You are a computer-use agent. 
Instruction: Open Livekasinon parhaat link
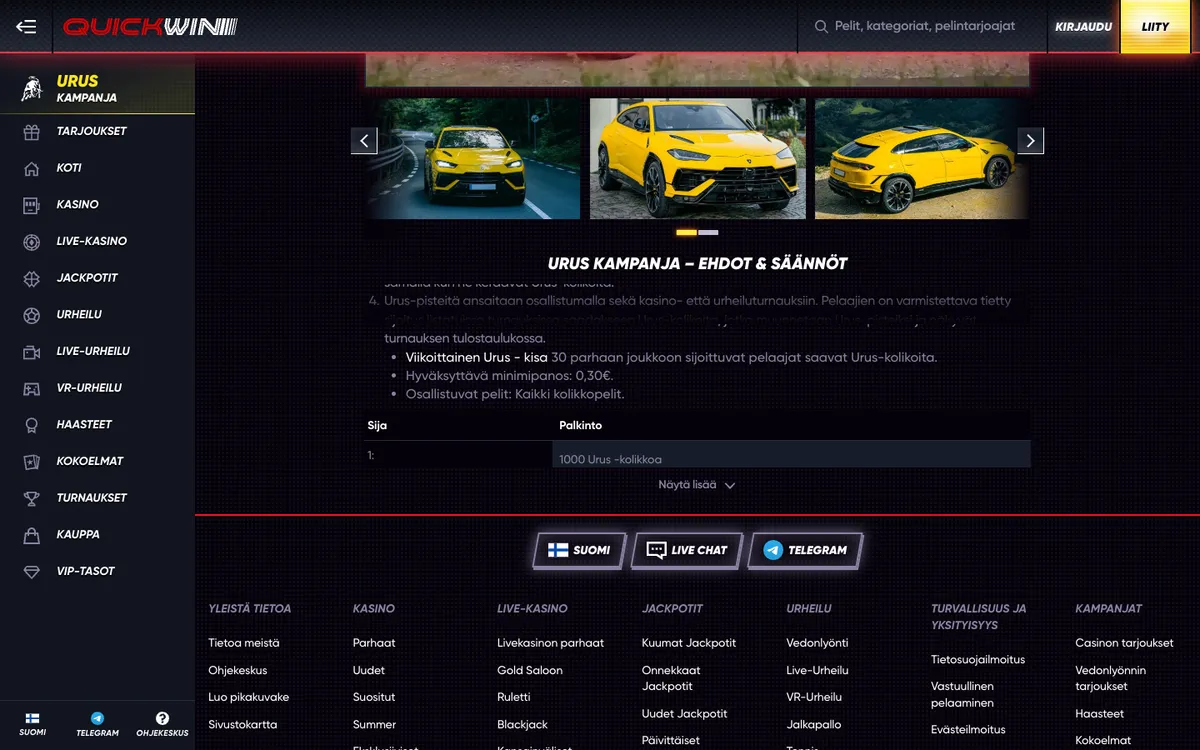[x=551, y=643]
